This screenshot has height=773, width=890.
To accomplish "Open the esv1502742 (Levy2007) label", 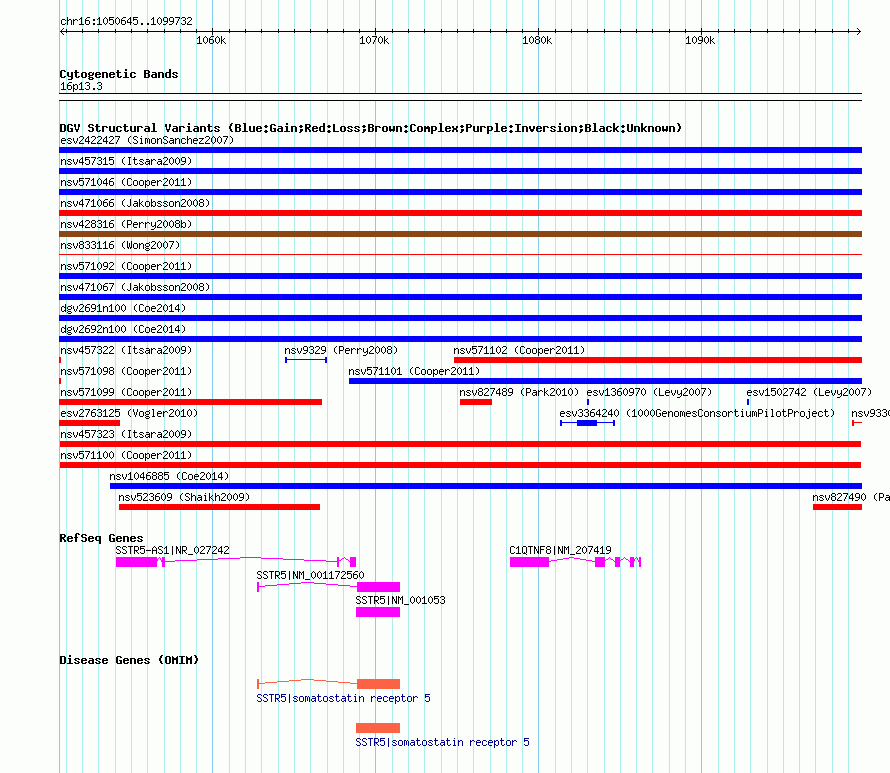I will (809, 392).
